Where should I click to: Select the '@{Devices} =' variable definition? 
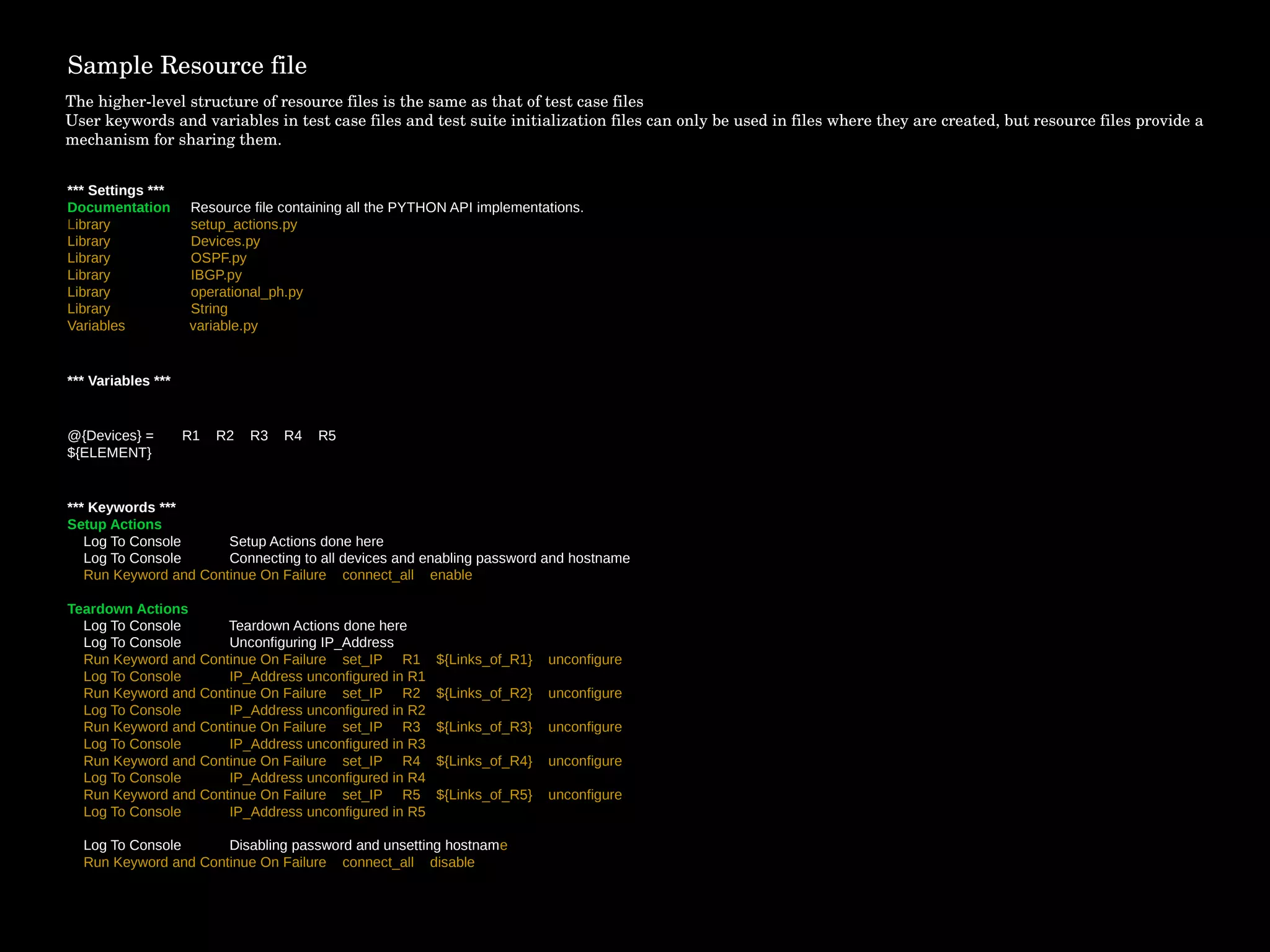[110, 436]
